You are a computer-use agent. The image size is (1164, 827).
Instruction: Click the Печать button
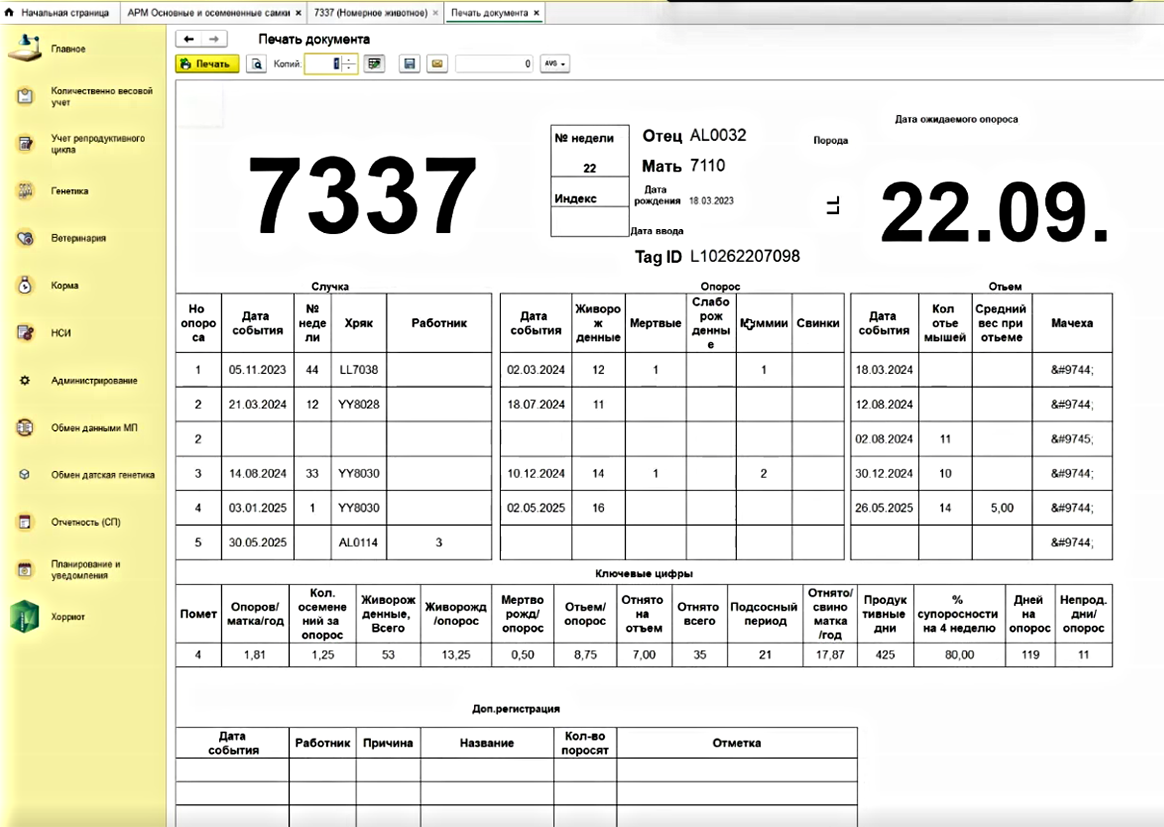(207, 64)
